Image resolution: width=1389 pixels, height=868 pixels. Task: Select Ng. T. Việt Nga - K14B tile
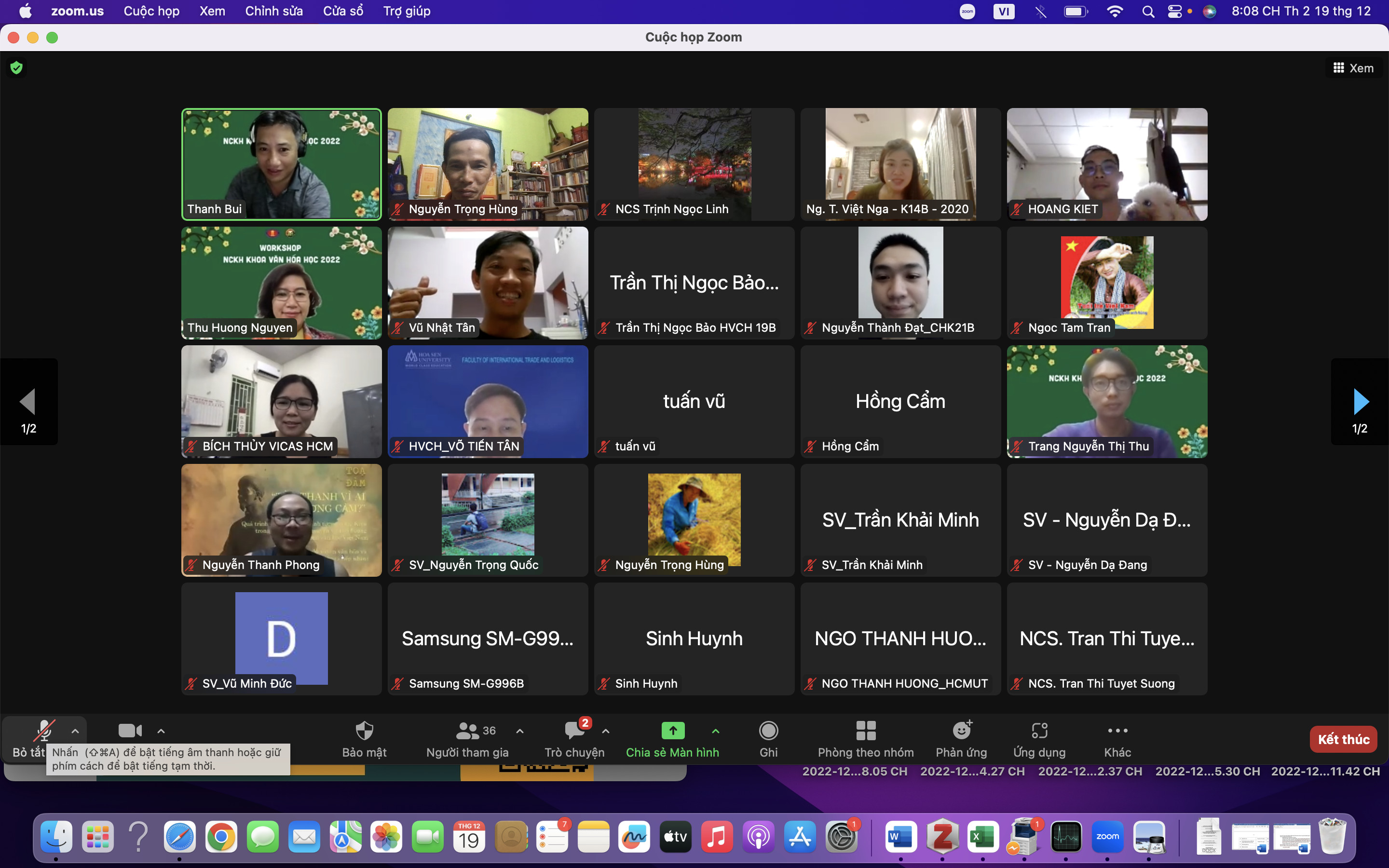(900, 164)
